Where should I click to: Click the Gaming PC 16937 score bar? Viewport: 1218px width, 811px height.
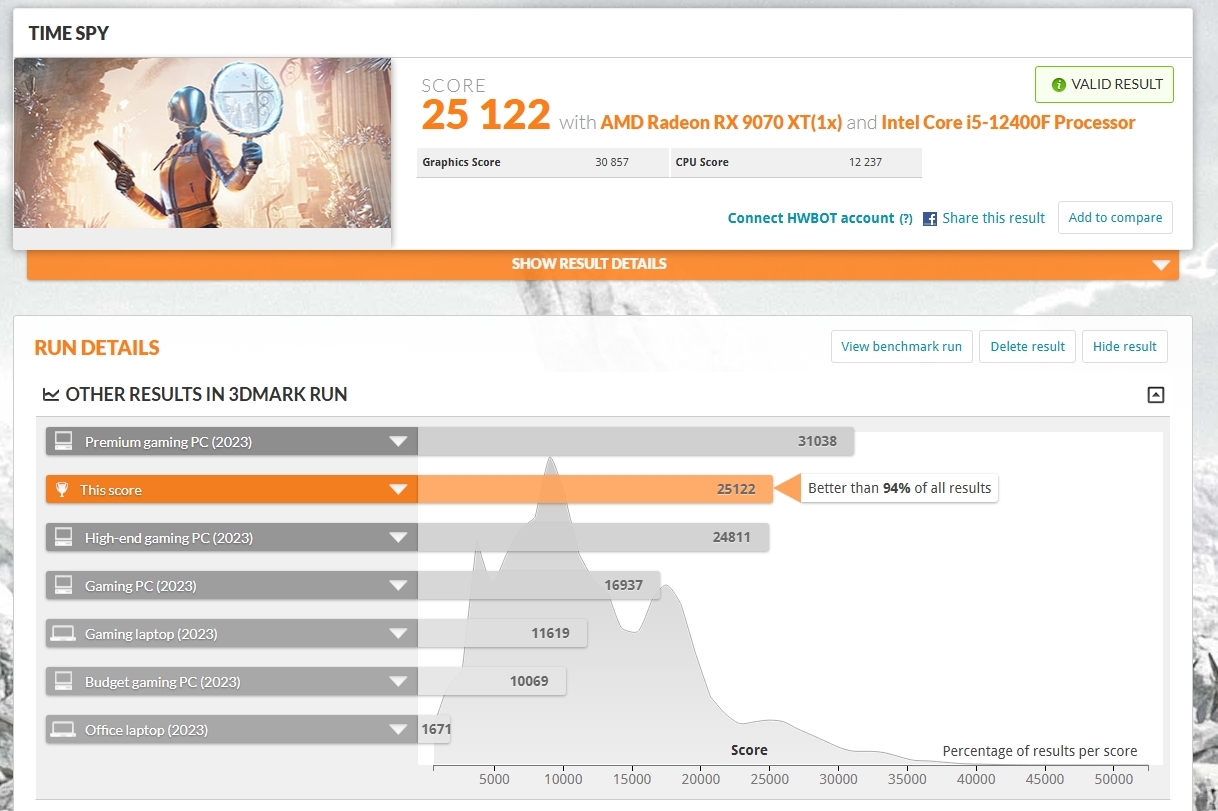pos(539,585)
